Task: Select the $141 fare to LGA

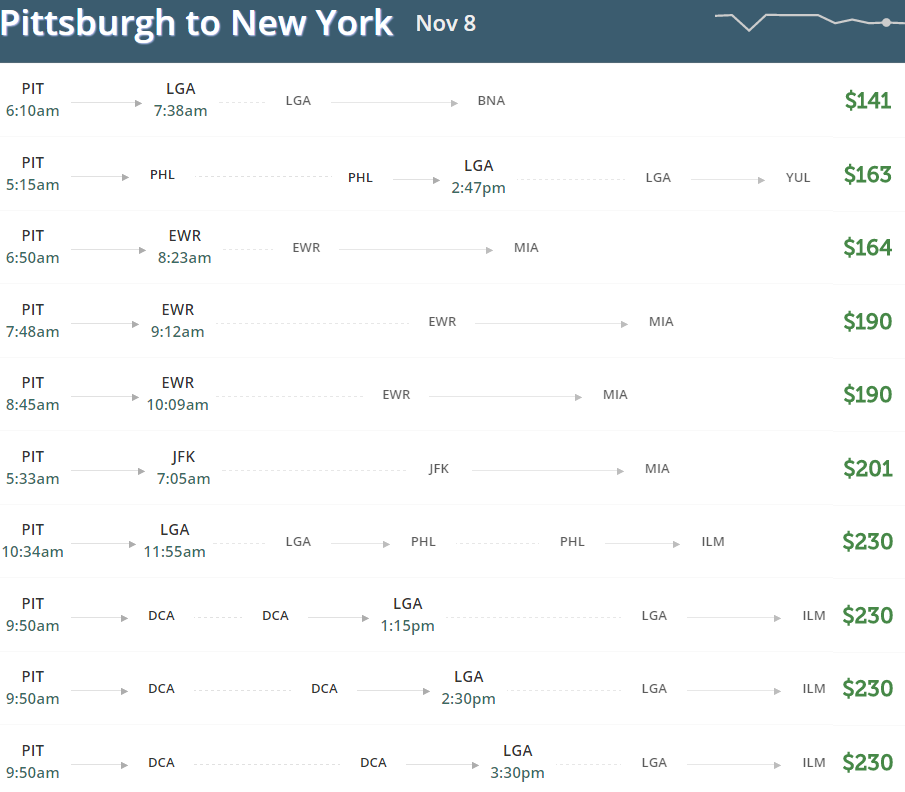Action: click(x=867, y=100)
